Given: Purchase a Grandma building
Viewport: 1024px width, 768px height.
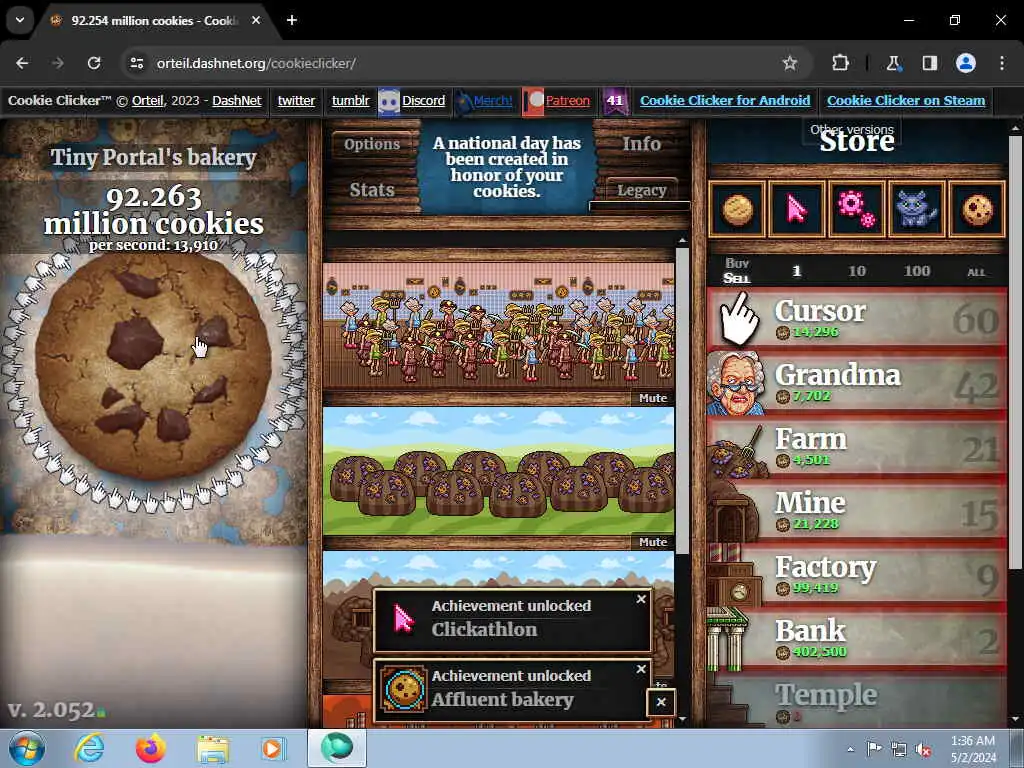Looking at the screenshot, I should coord(857,383).
